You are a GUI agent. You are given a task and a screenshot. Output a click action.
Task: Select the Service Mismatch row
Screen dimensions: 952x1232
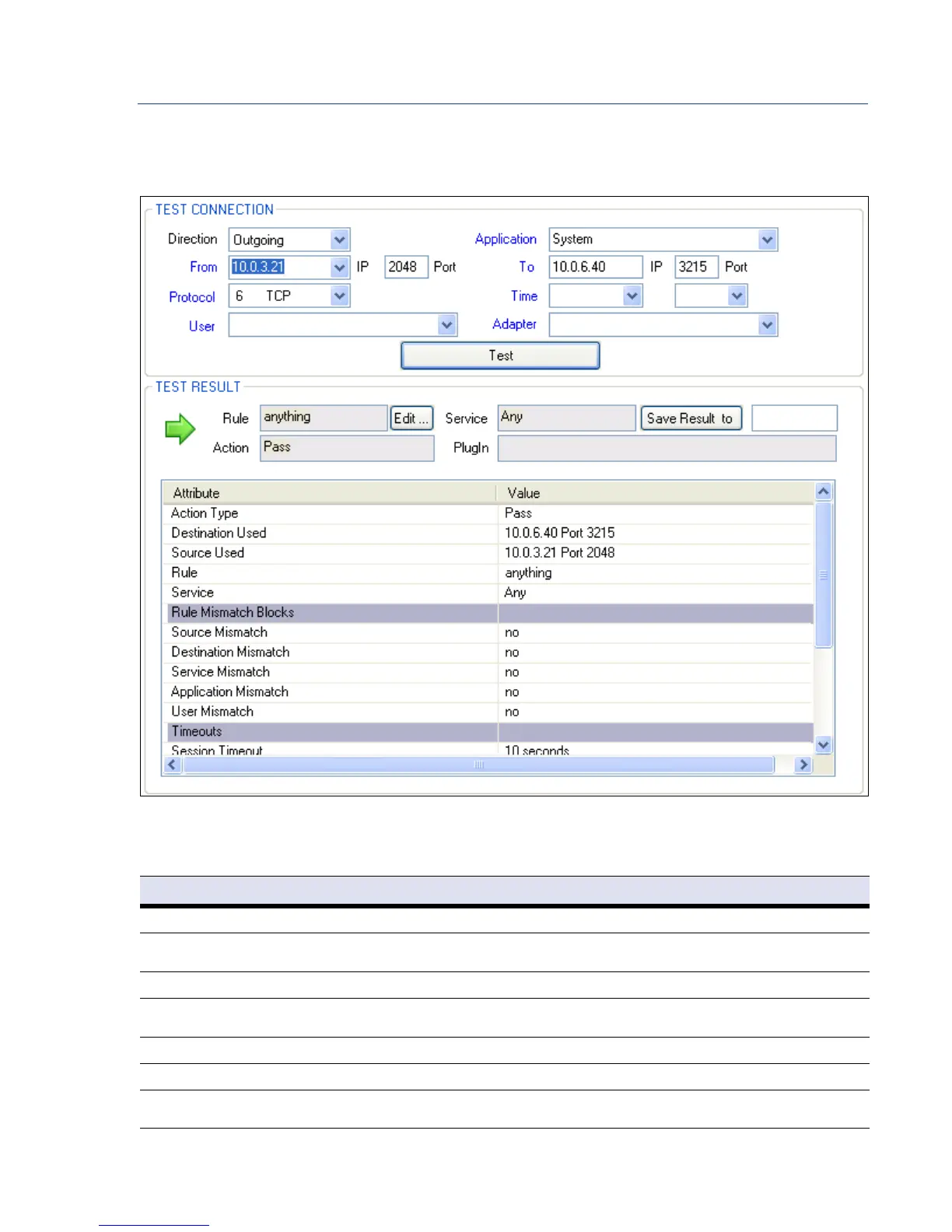click(488, 672)
